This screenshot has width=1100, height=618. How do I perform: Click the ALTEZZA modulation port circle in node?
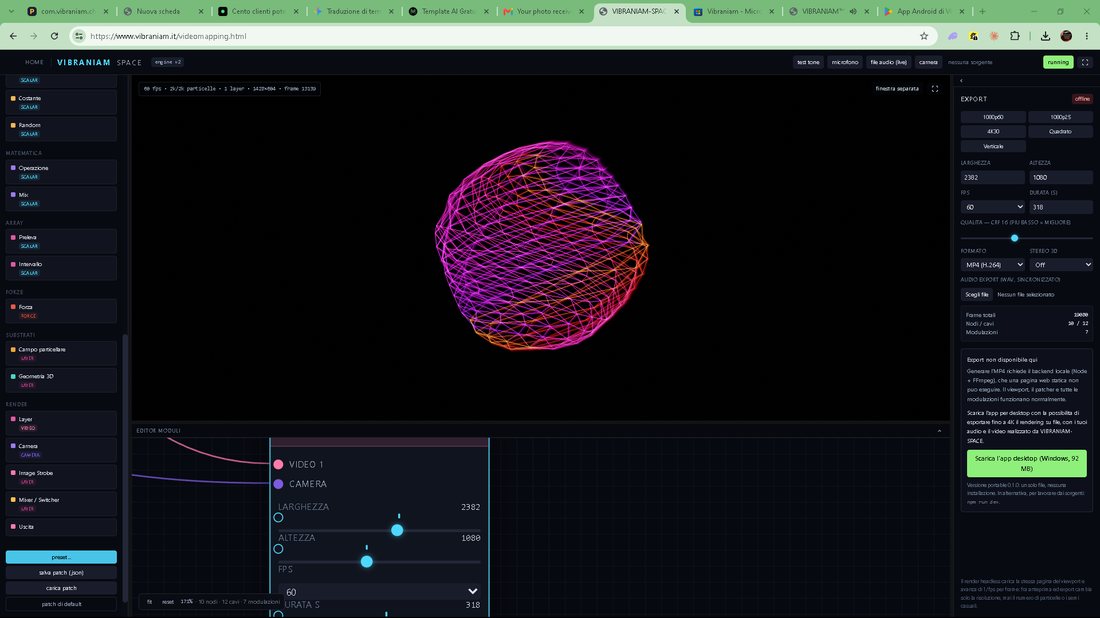tap(279, 549)
